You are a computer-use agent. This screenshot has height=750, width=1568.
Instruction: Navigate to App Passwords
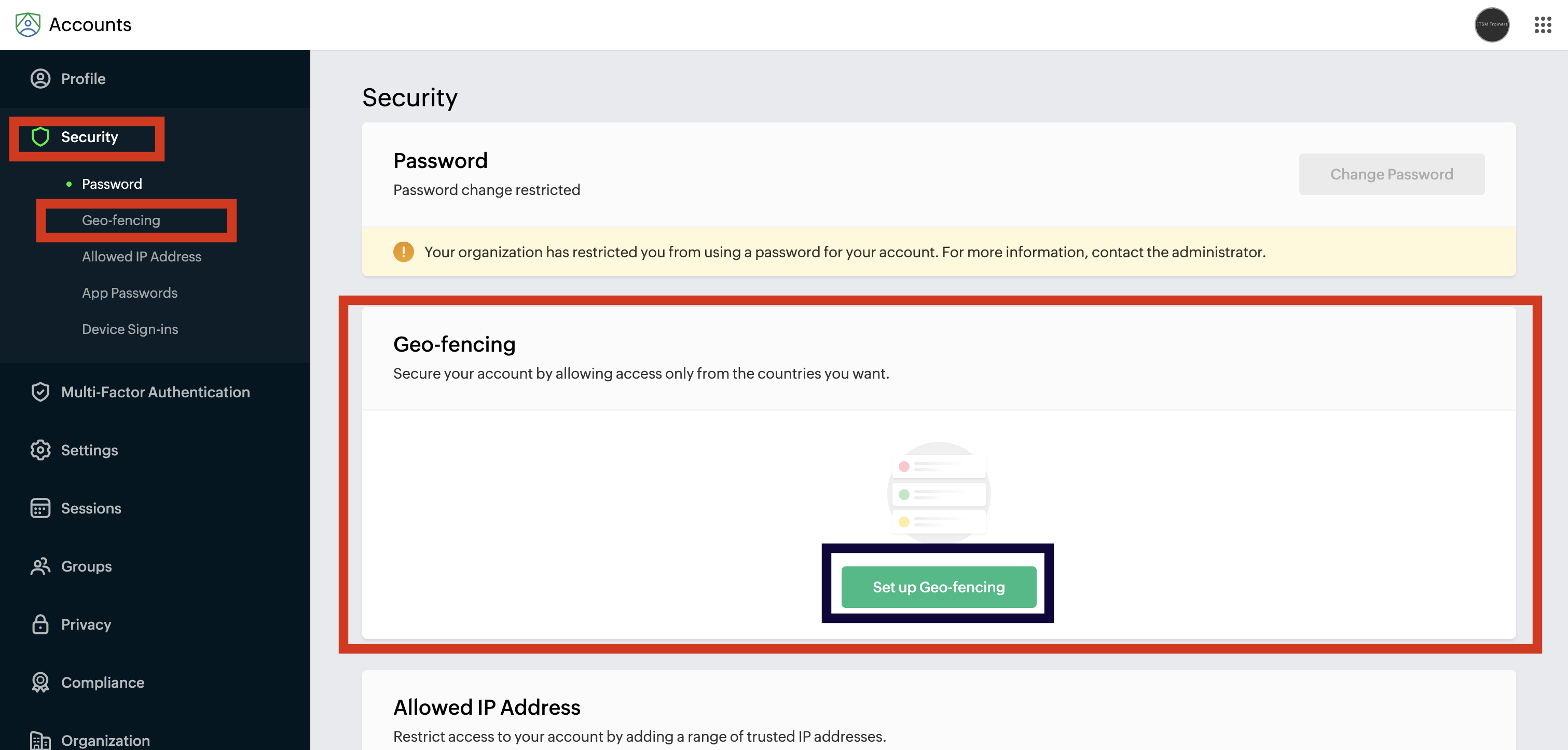coord(130,293)
